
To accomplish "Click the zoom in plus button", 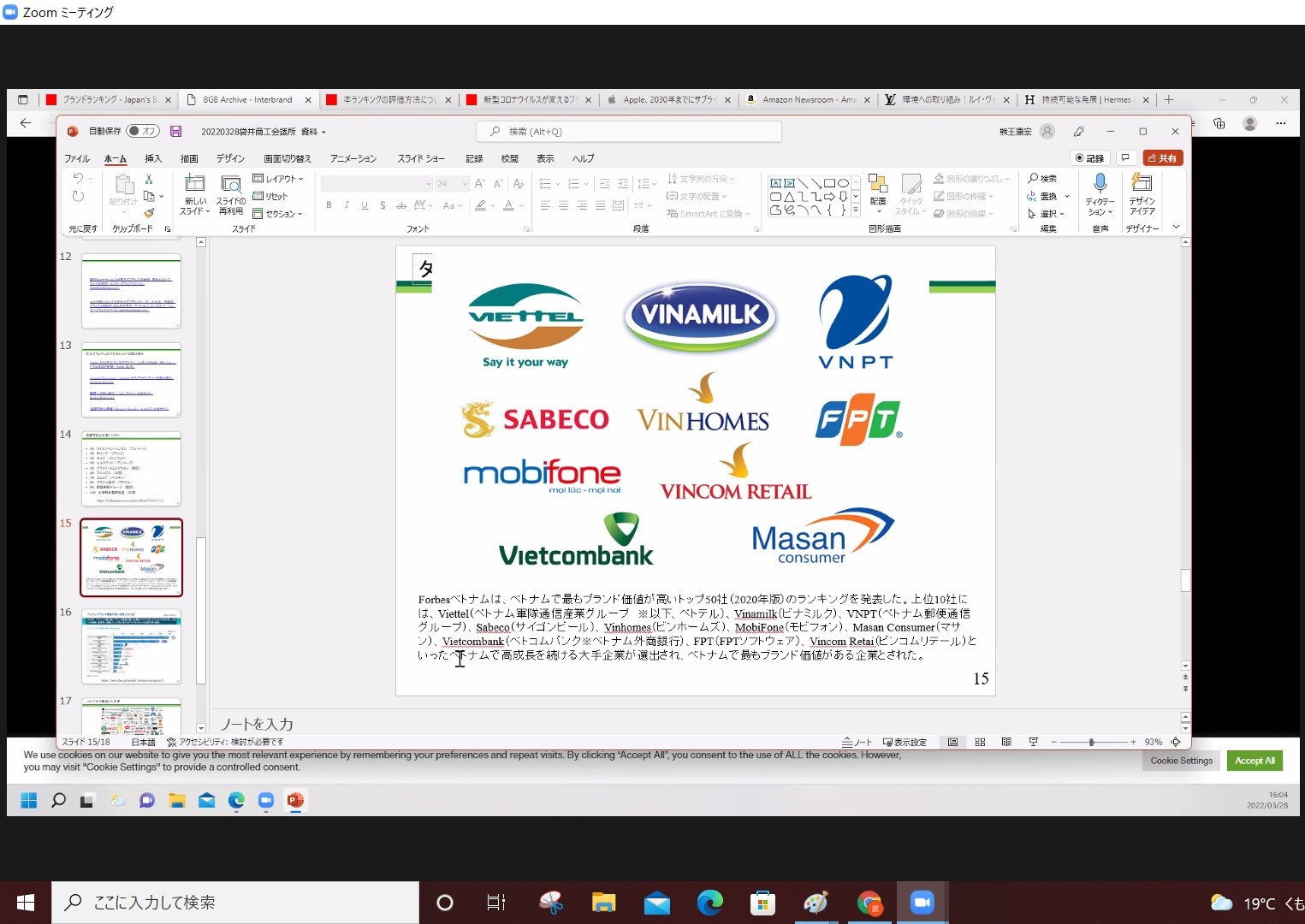I will [x=1133, y=742].
